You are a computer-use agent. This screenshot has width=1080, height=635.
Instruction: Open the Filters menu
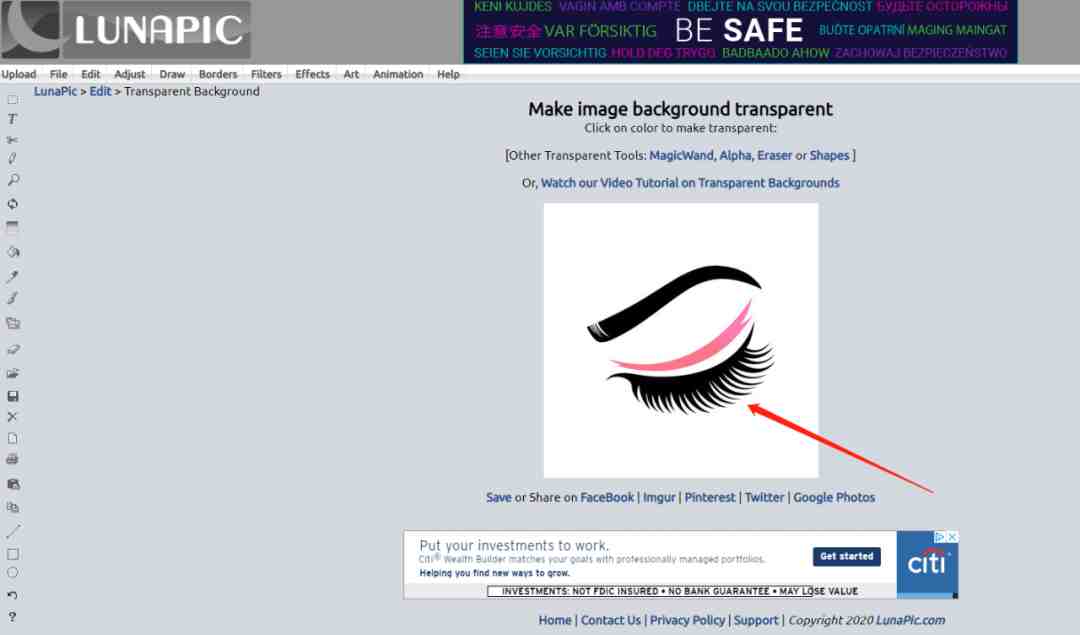tap(266, 74)
